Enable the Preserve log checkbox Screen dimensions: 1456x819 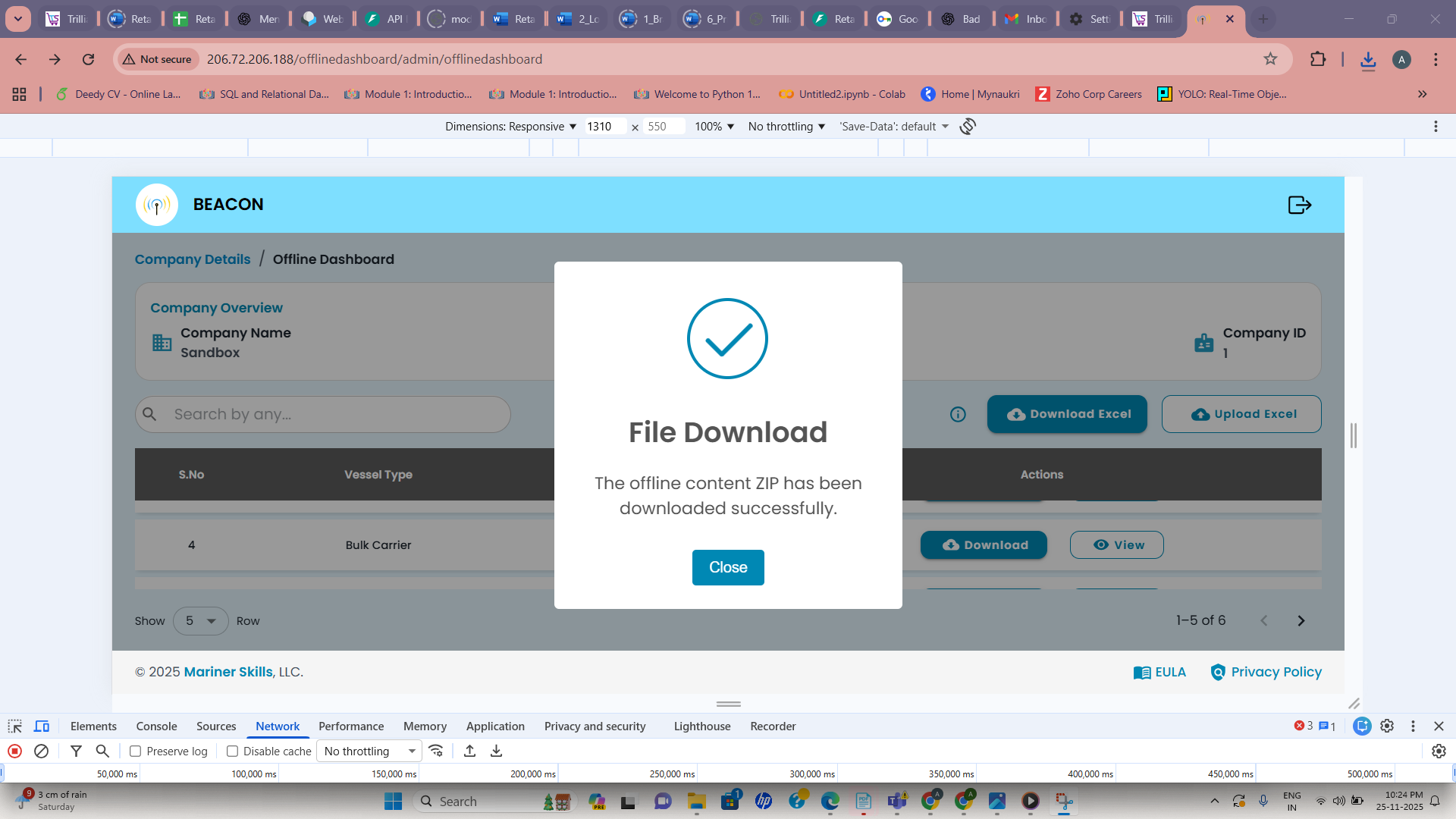tap(136, 751)
